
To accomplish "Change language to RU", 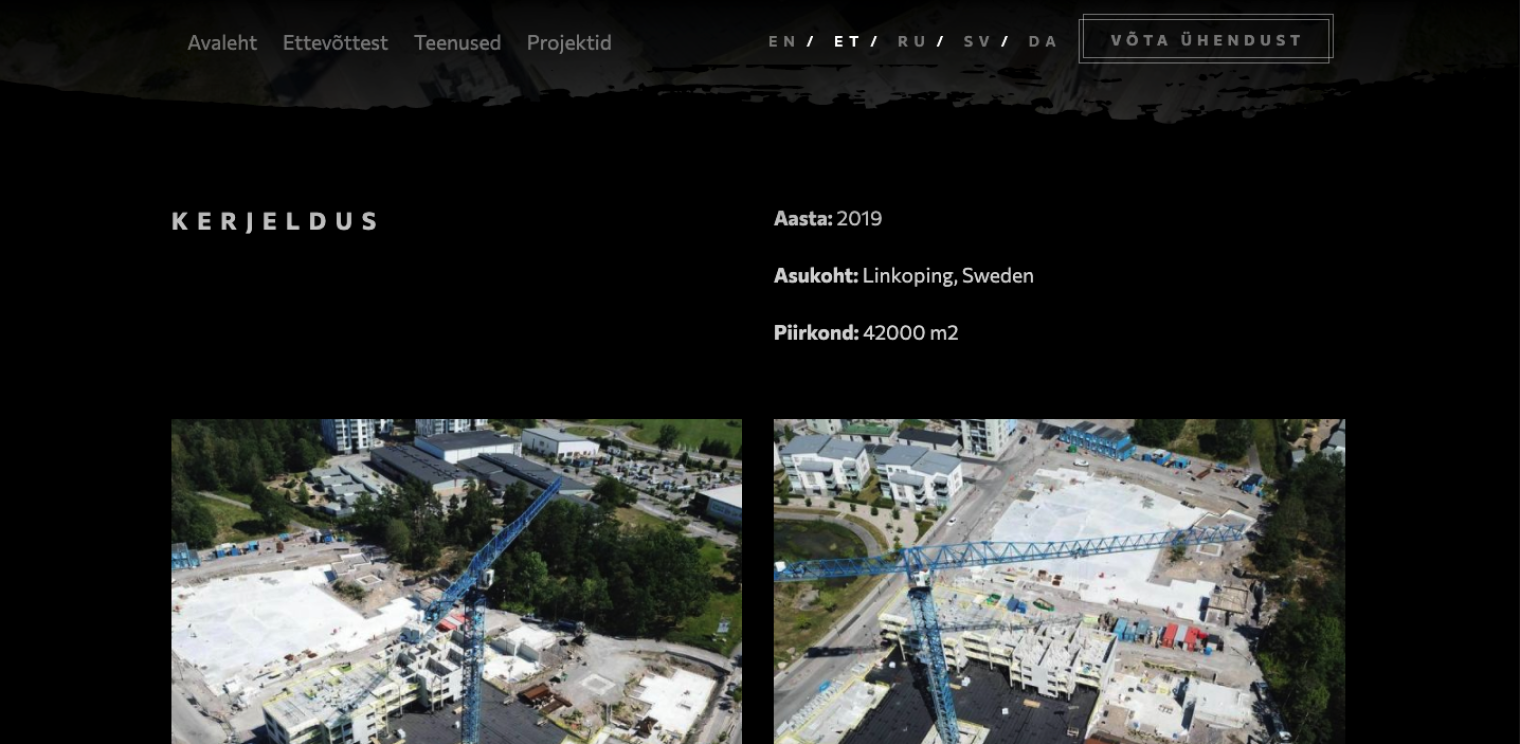I will [x=912, y=41].
